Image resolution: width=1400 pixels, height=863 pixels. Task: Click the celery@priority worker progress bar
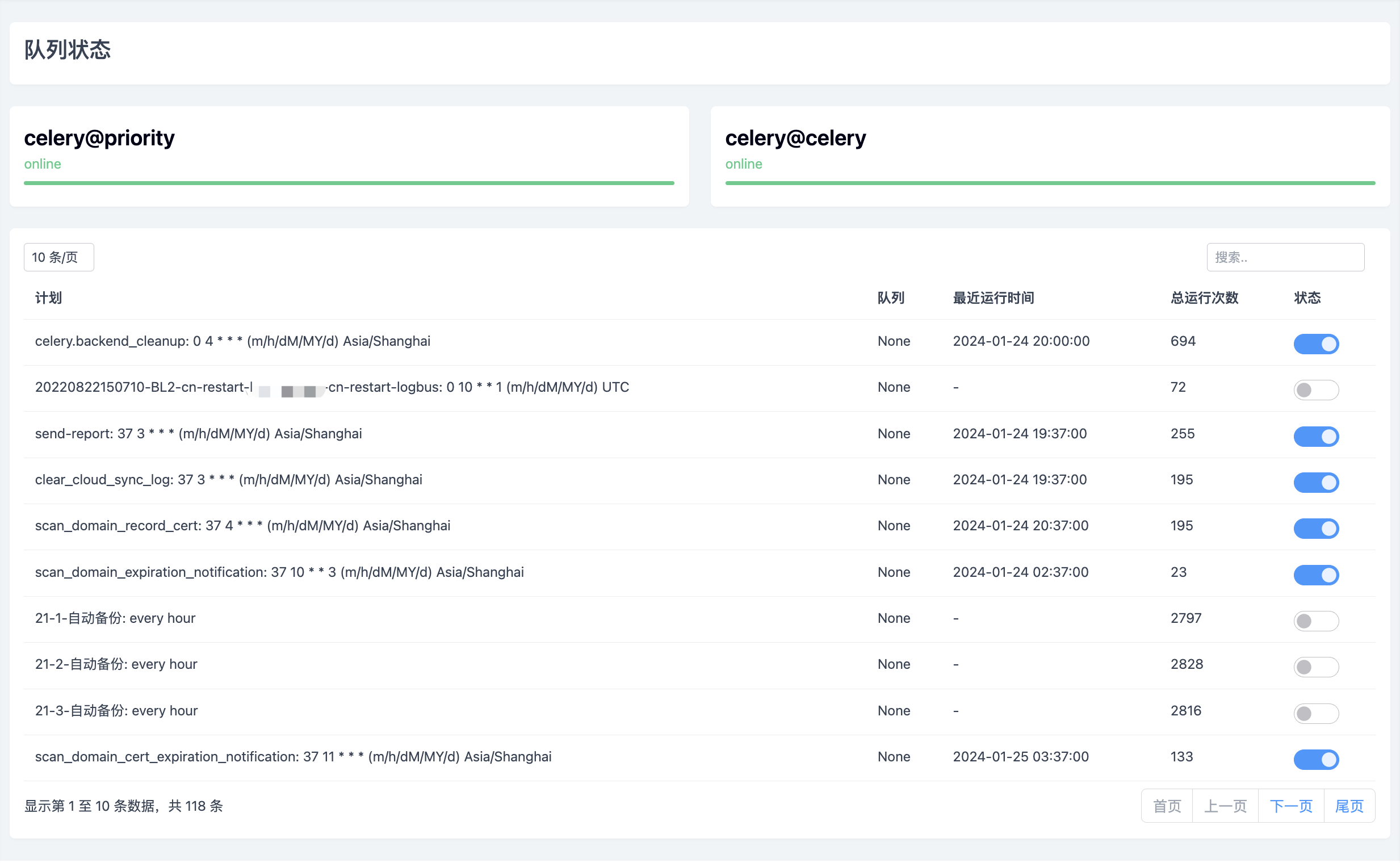tap(349, 183)
